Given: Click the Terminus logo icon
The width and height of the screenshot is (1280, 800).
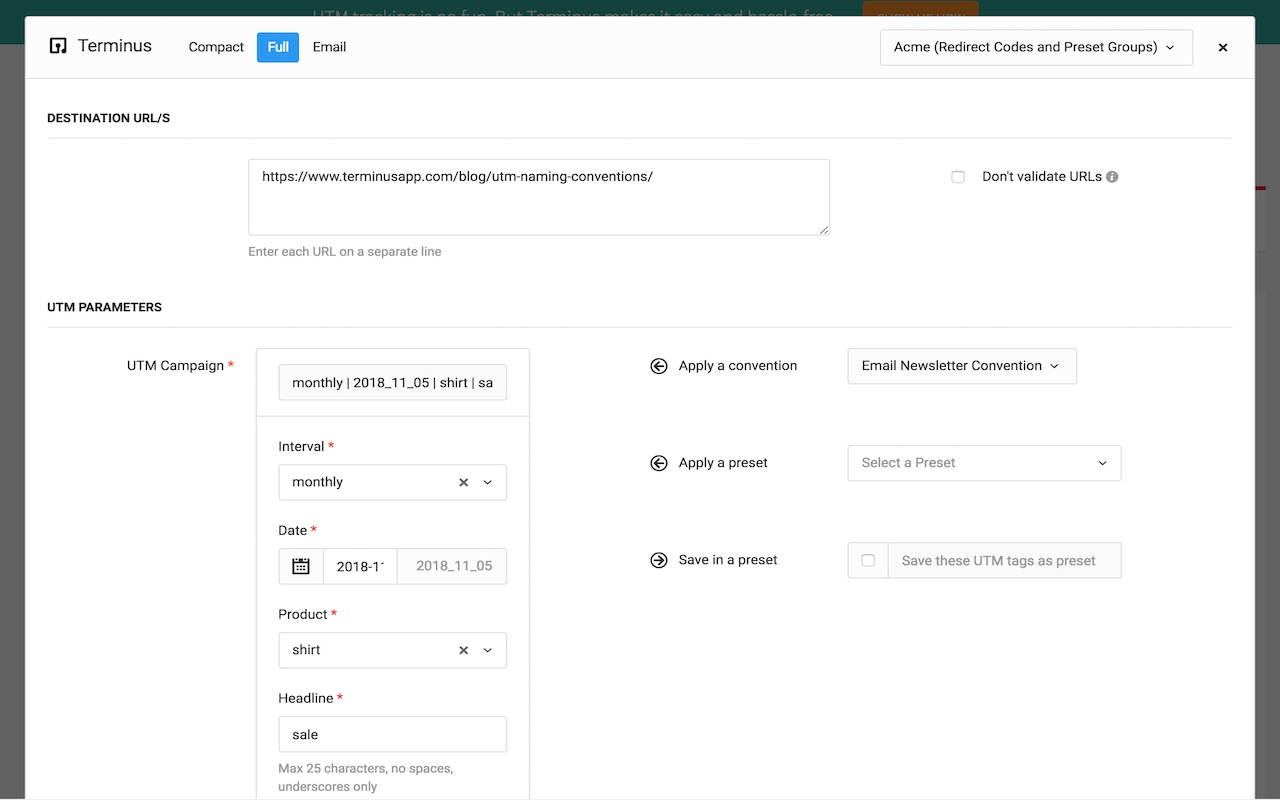Looking at the screenshot, I should pyautogui.click(x=58, y=46).
